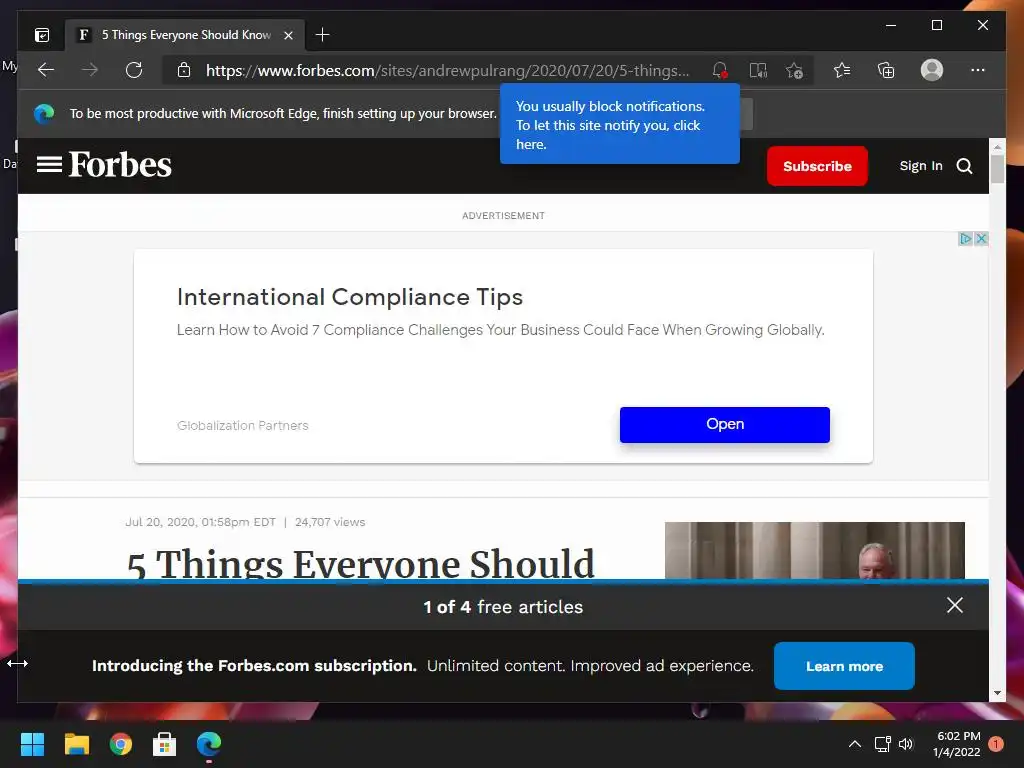Click the Learn more subscription button

[844, 666]
